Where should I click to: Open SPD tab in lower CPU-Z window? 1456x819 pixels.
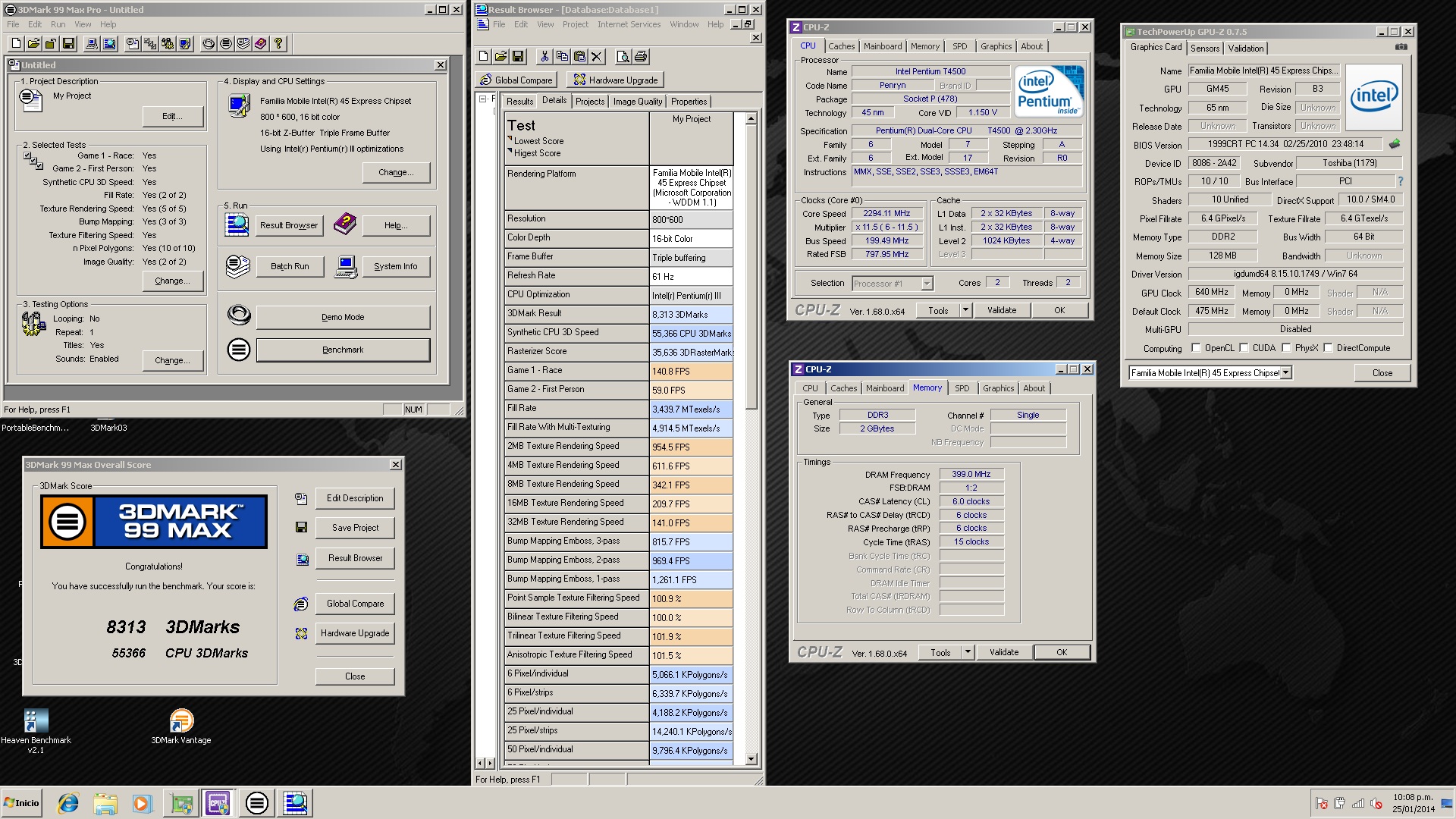(962, 388)
